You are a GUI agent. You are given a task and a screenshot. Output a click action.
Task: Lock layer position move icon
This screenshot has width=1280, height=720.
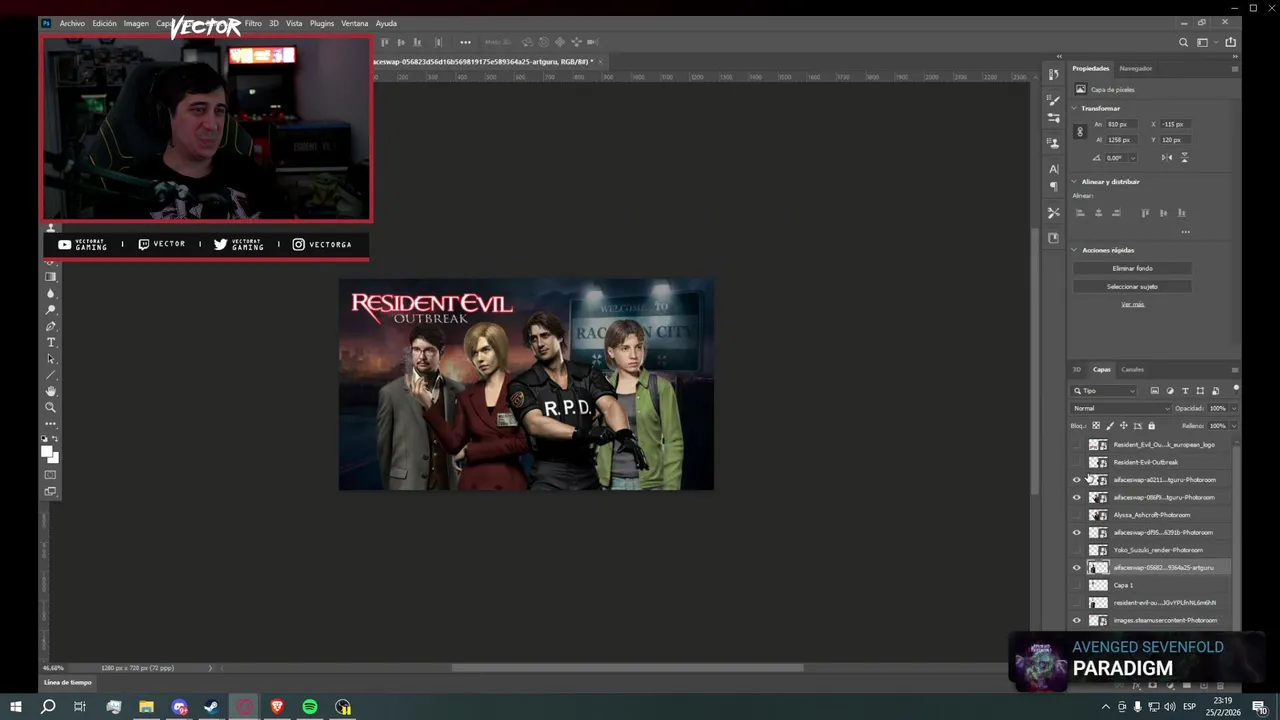[1123, 426]
